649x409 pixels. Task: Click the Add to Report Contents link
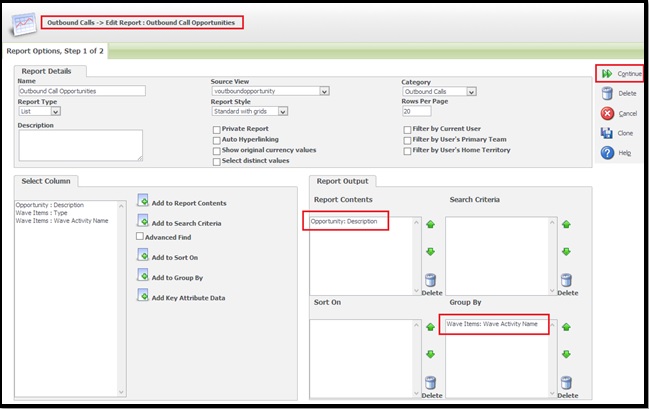click(189, 203)
